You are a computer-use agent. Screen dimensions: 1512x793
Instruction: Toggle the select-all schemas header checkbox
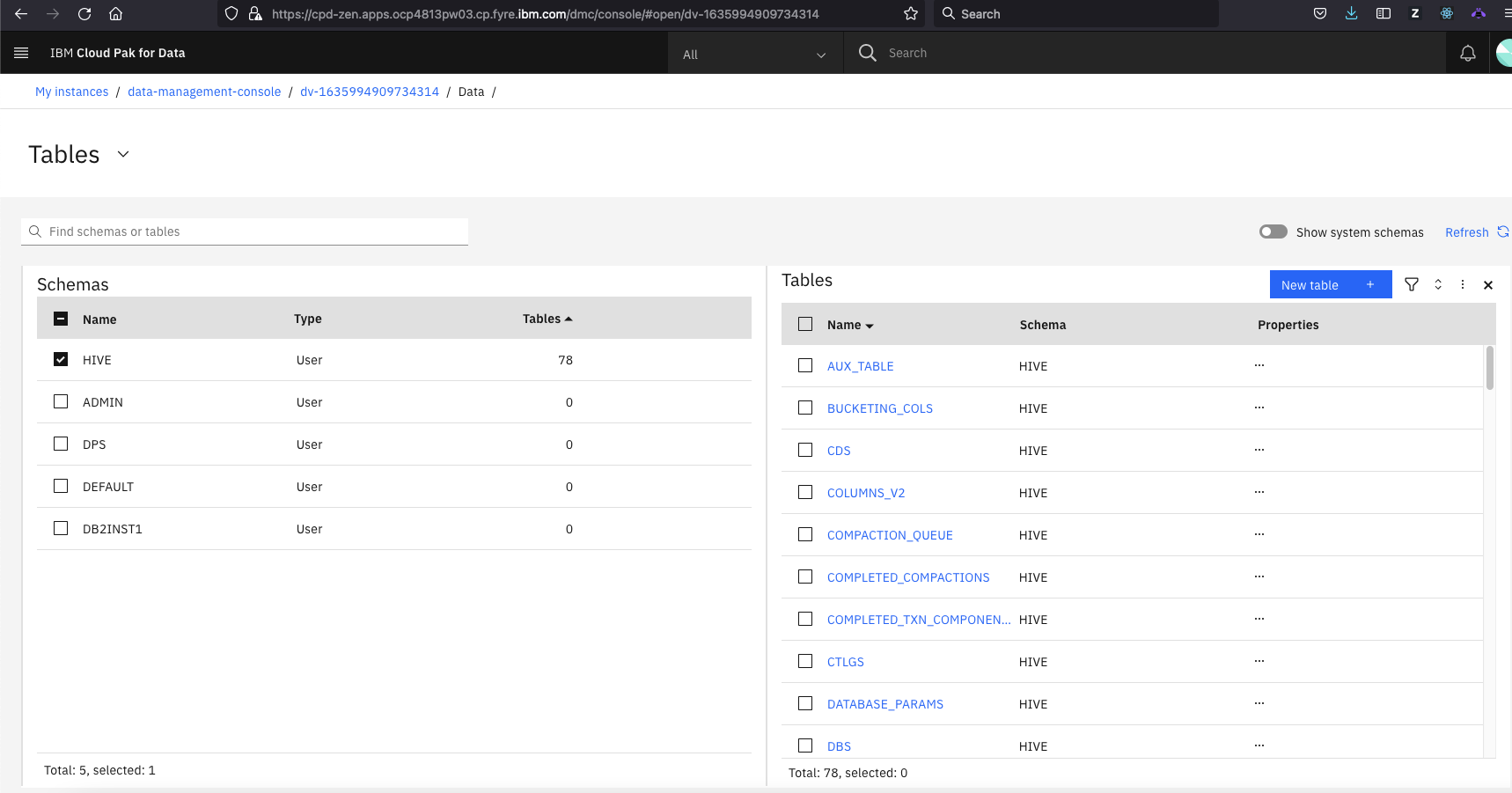click(61, 319)
